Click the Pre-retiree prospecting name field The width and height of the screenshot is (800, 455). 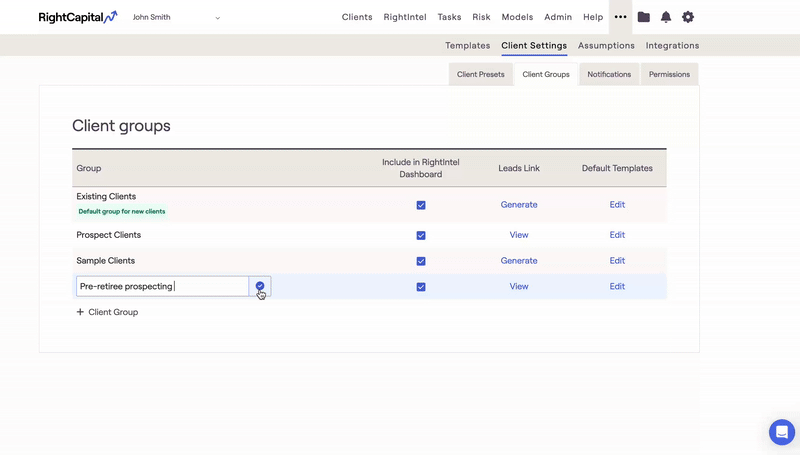[162, 286]
